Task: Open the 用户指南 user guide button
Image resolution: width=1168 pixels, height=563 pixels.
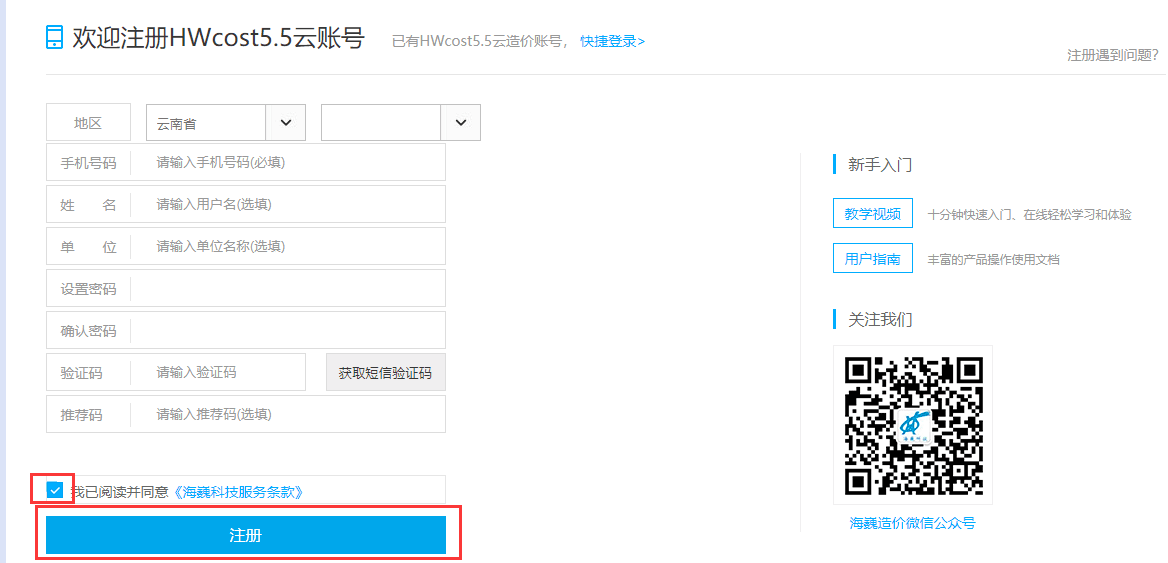Action: (872, 259)
